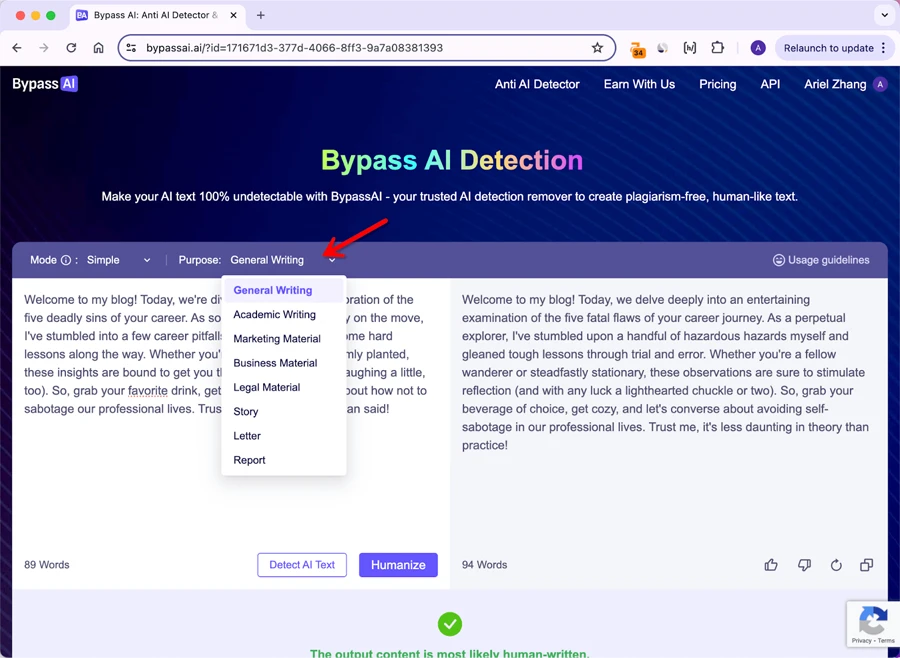Click the gray round extension icon
This screenshot has width=900, height=658.
[663, 48]
